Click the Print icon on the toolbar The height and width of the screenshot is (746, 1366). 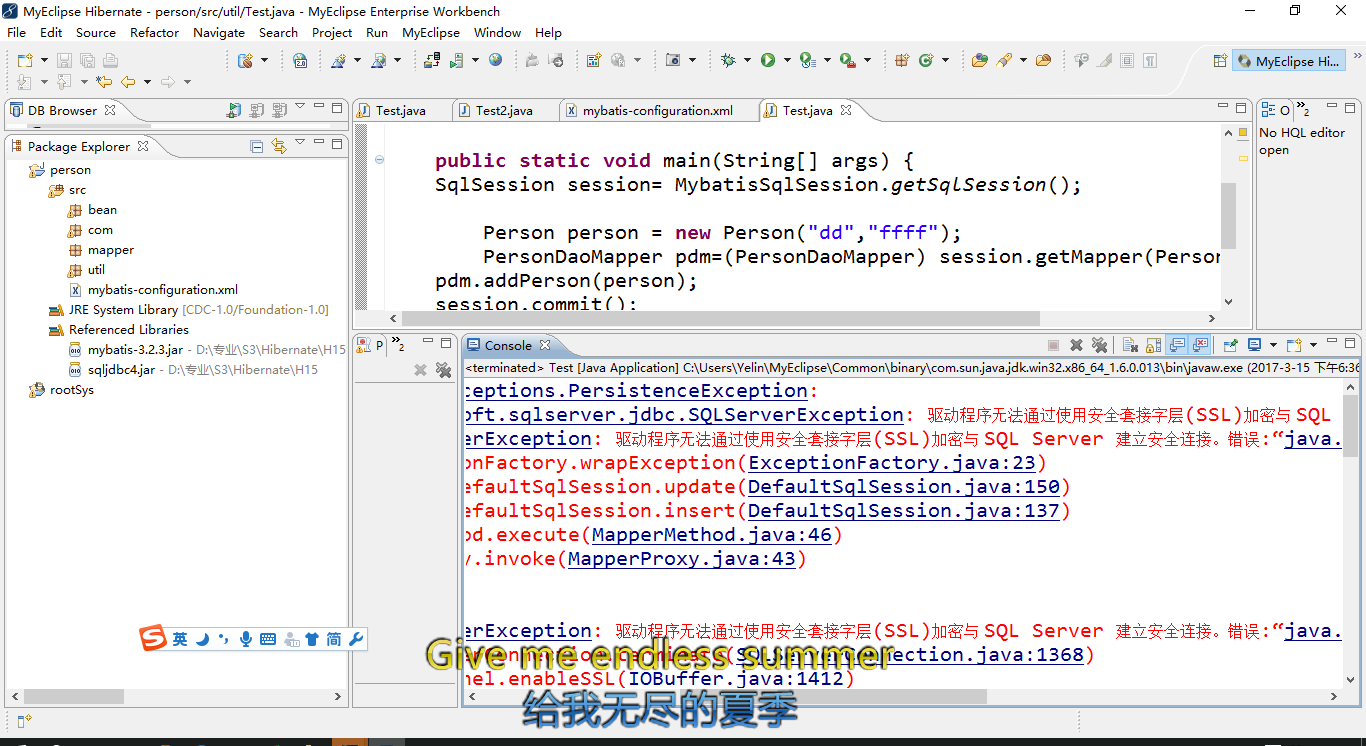110,60
